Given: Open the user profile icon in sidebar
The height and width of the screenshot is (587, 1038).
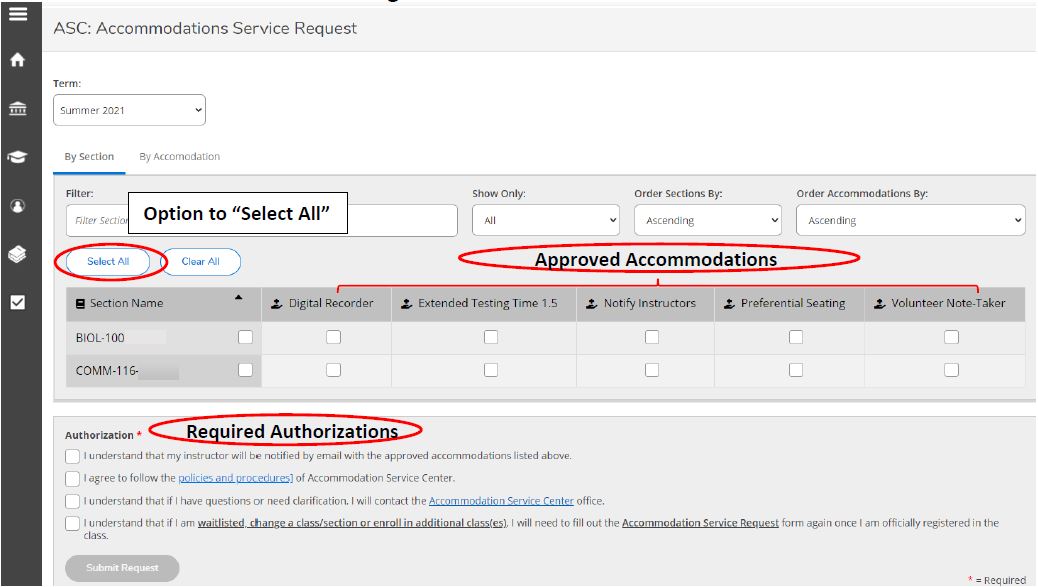Looking at the screenshot, I should [x=17, y=206].
